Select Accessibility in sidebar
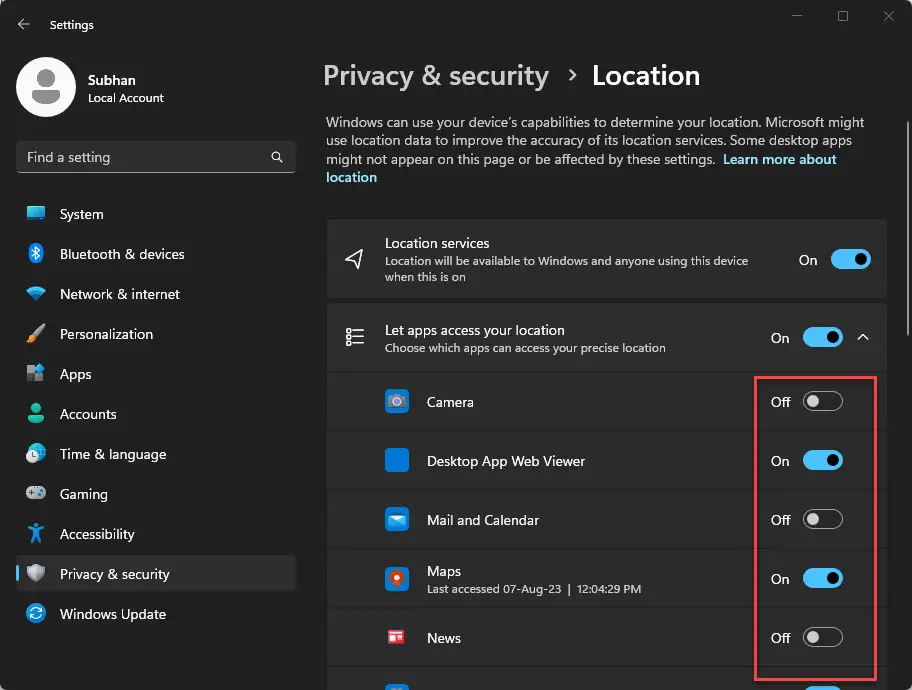912x690 pixels. point(156,533)
